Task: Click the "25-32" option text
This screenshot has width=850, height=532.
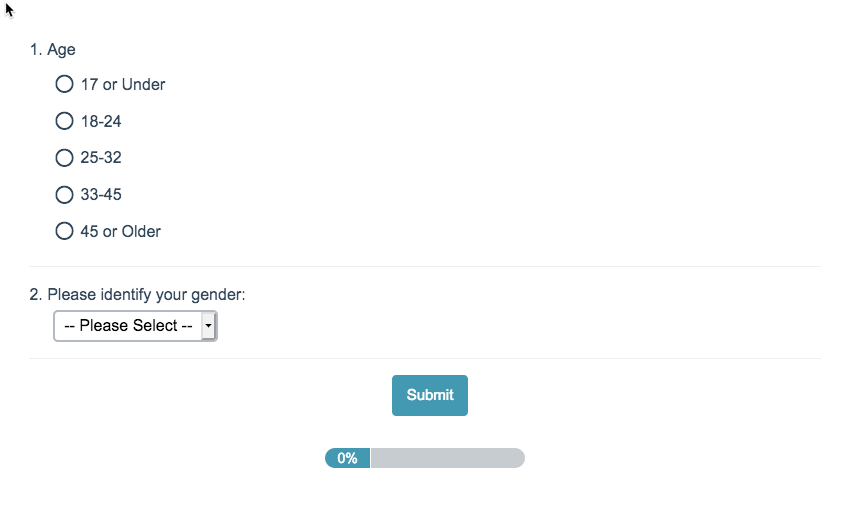Action: [101, 157]
